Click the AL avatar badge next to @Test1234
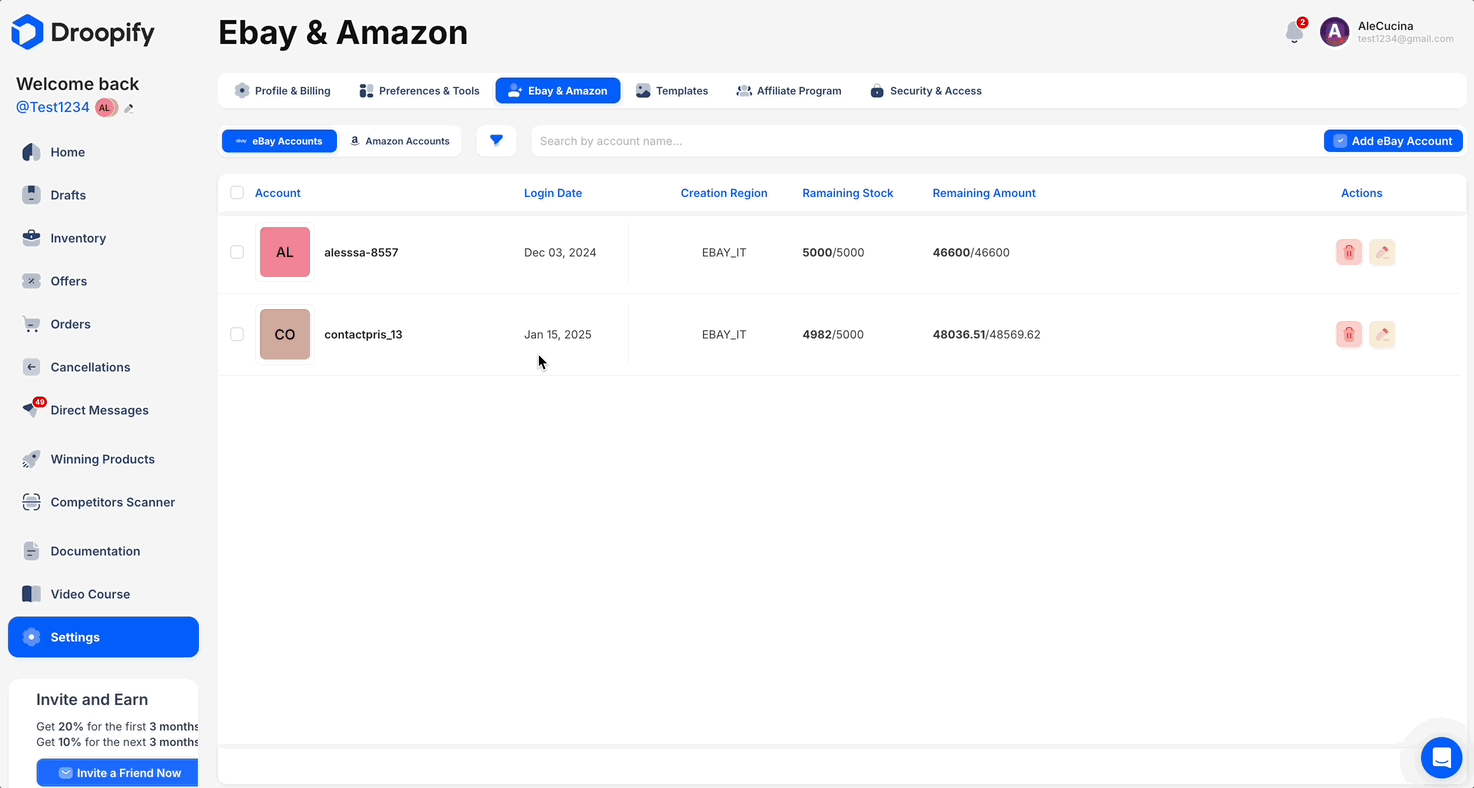Image resolution: width=1474 pixels, height=788 pixels. click(x=105, y=108)
